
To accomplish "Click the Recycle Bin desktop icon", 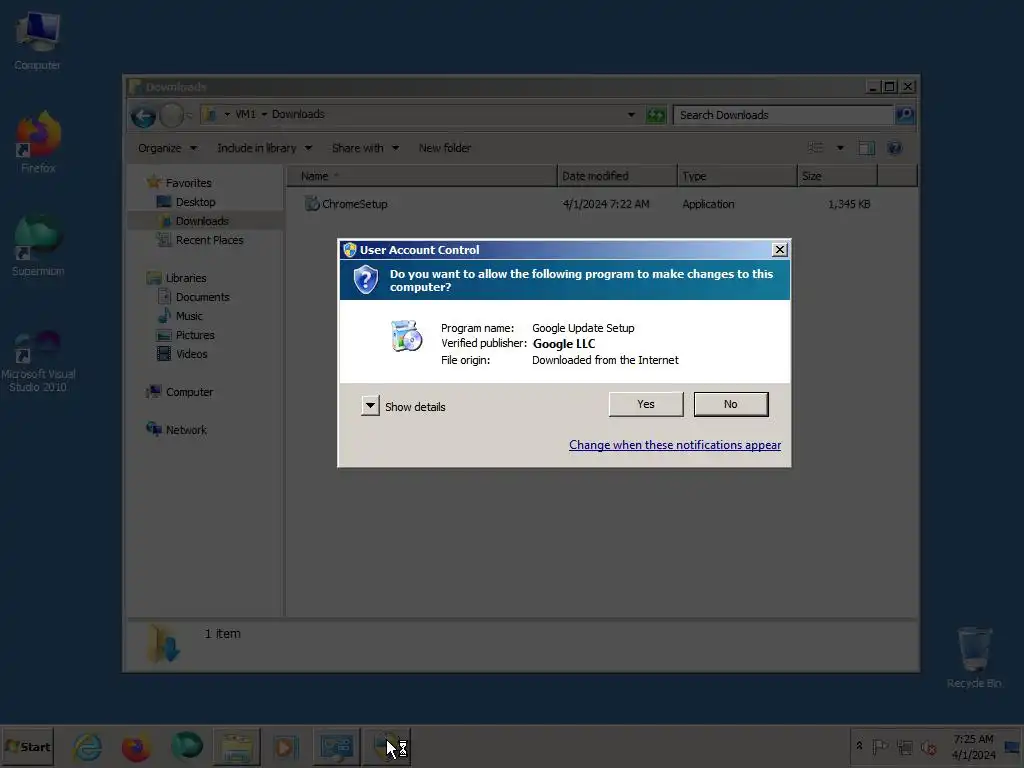I will (974, 658).
